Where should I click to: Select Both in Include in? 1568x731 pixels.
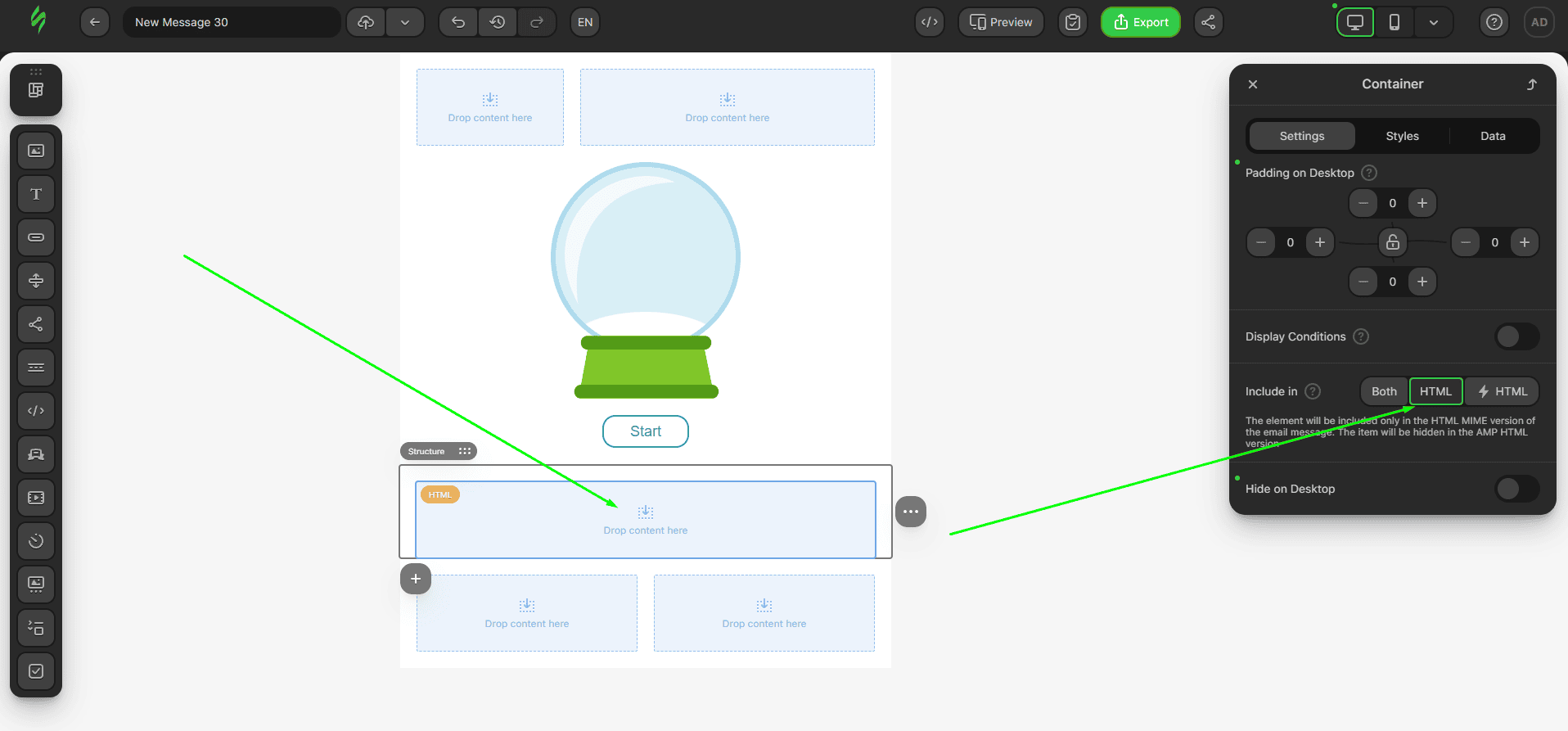(x=1384, y=391)
